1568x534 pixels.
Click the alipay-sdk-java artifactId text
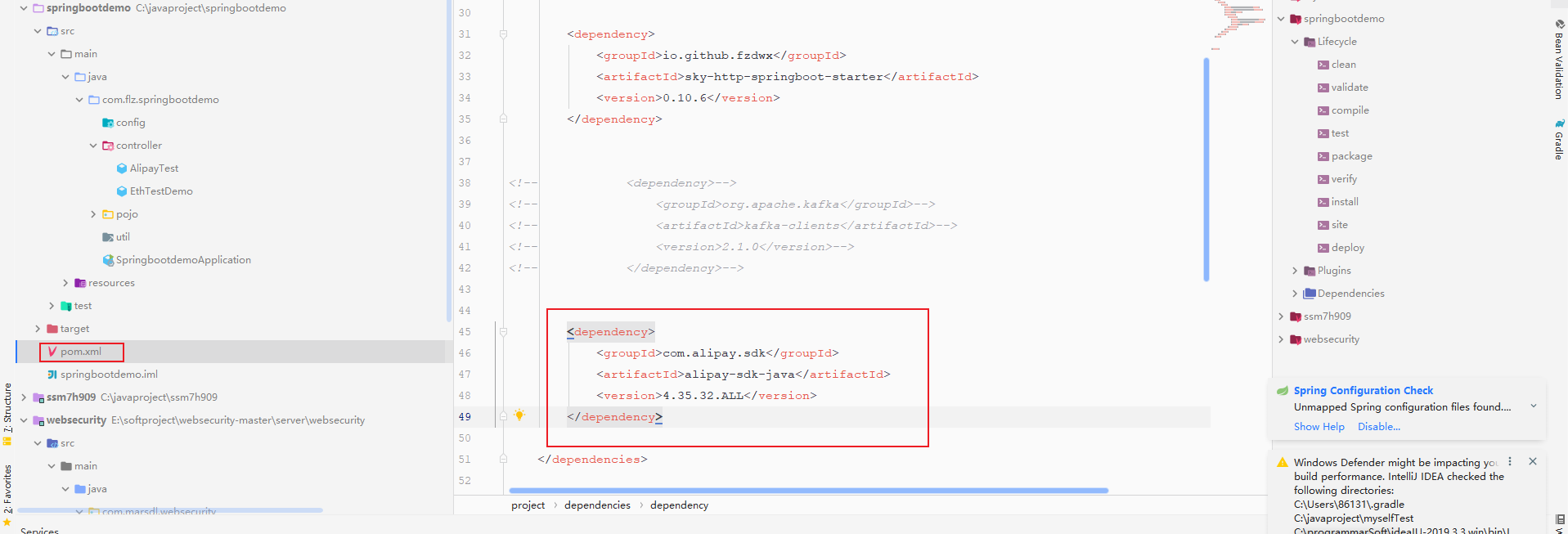click(739, 375)
